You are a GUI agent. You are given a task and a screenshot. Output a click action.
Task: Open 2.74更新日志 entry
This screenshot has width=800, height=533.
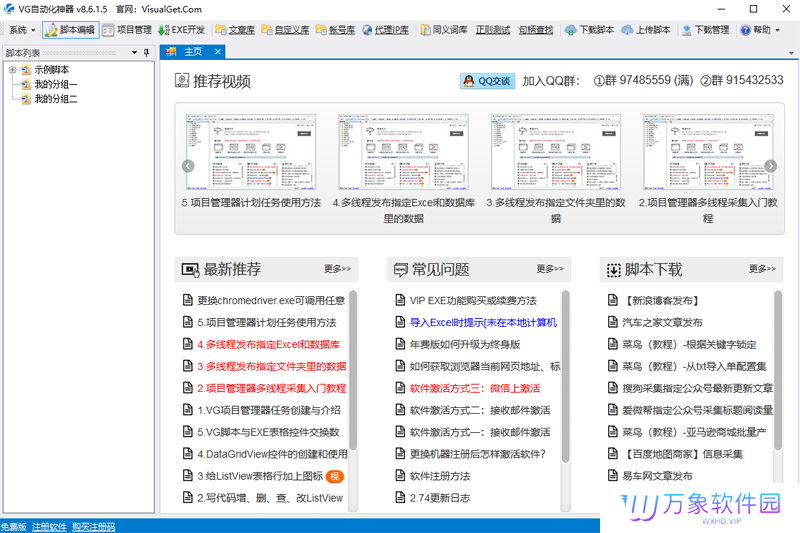[440, 498]
